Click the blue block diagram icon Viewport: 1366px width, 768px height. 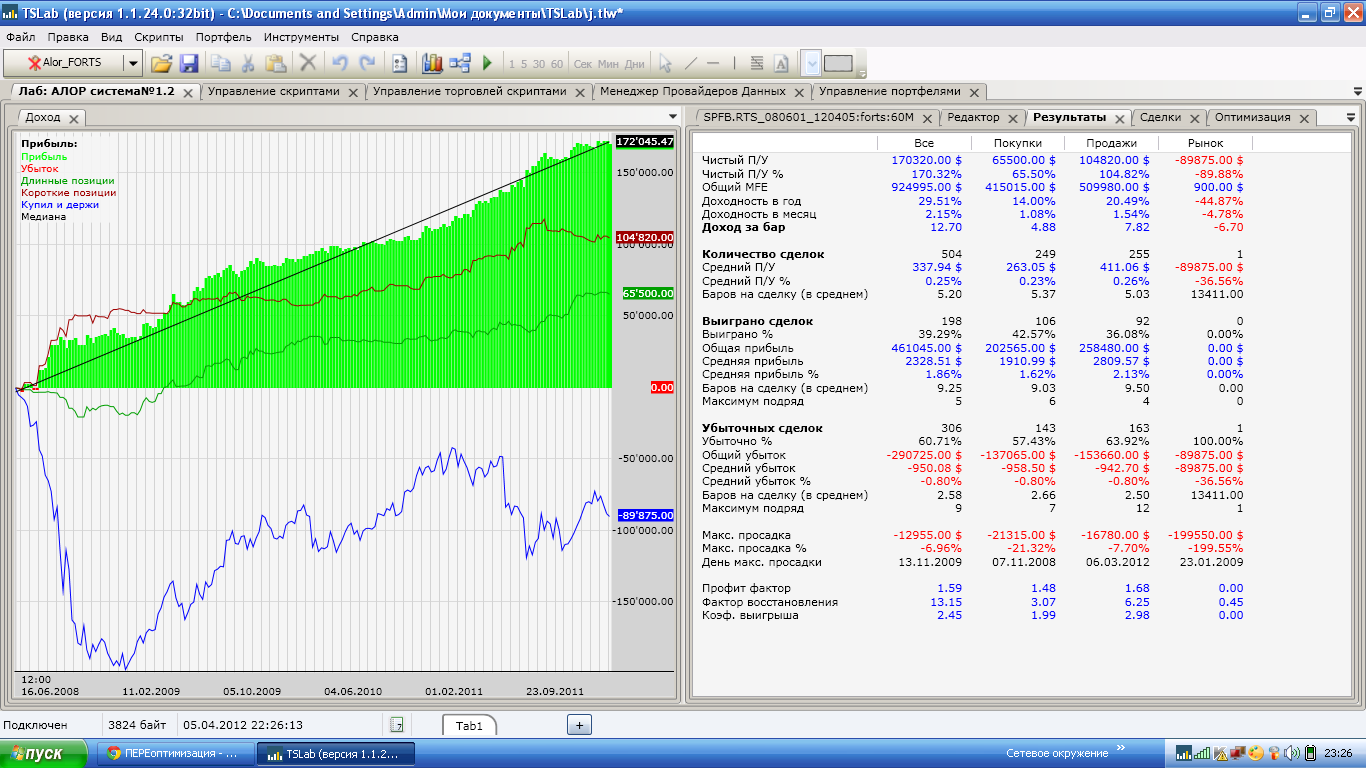pos(460,63)
